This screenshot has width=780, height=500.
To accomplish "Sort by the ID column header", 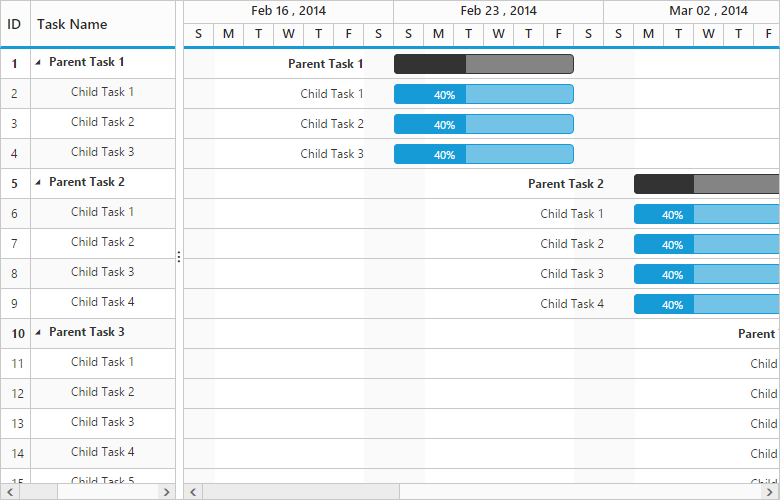I will click(15, 23).
